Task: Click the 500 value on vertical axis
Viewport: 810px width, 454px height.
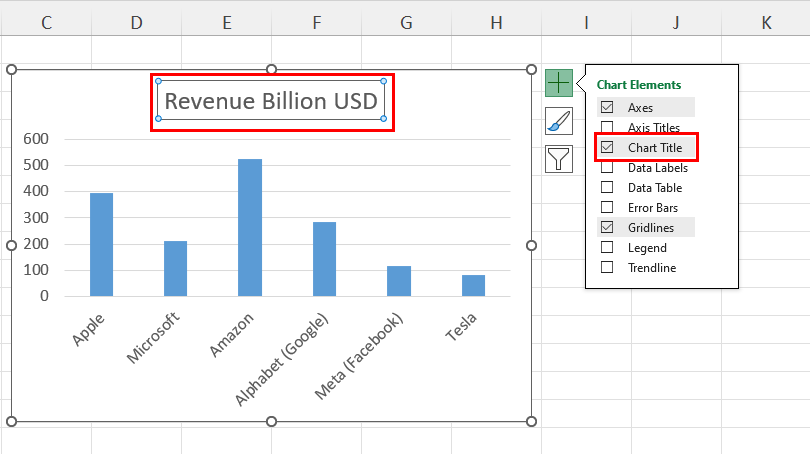Action: (36, 165)
